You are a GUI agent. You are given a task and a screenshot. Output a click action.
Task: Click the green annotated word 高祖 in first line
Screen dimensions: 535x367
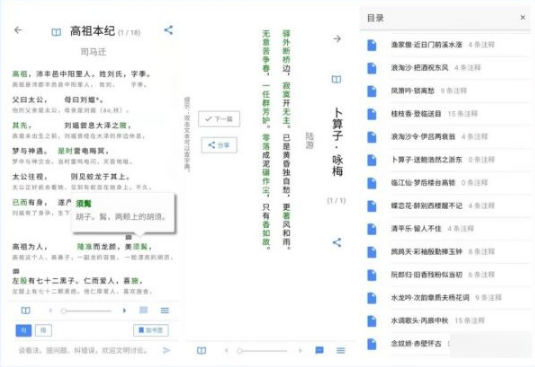click(20, 74)
